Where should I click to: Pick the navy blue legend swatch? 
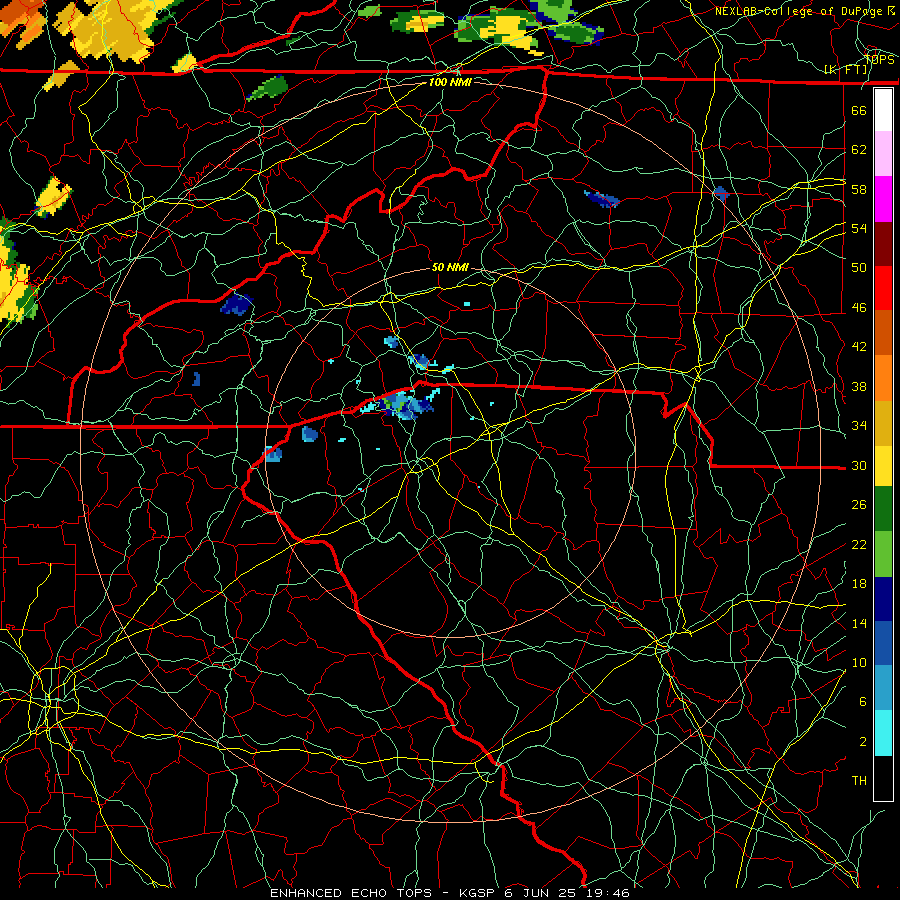(883, 599)
